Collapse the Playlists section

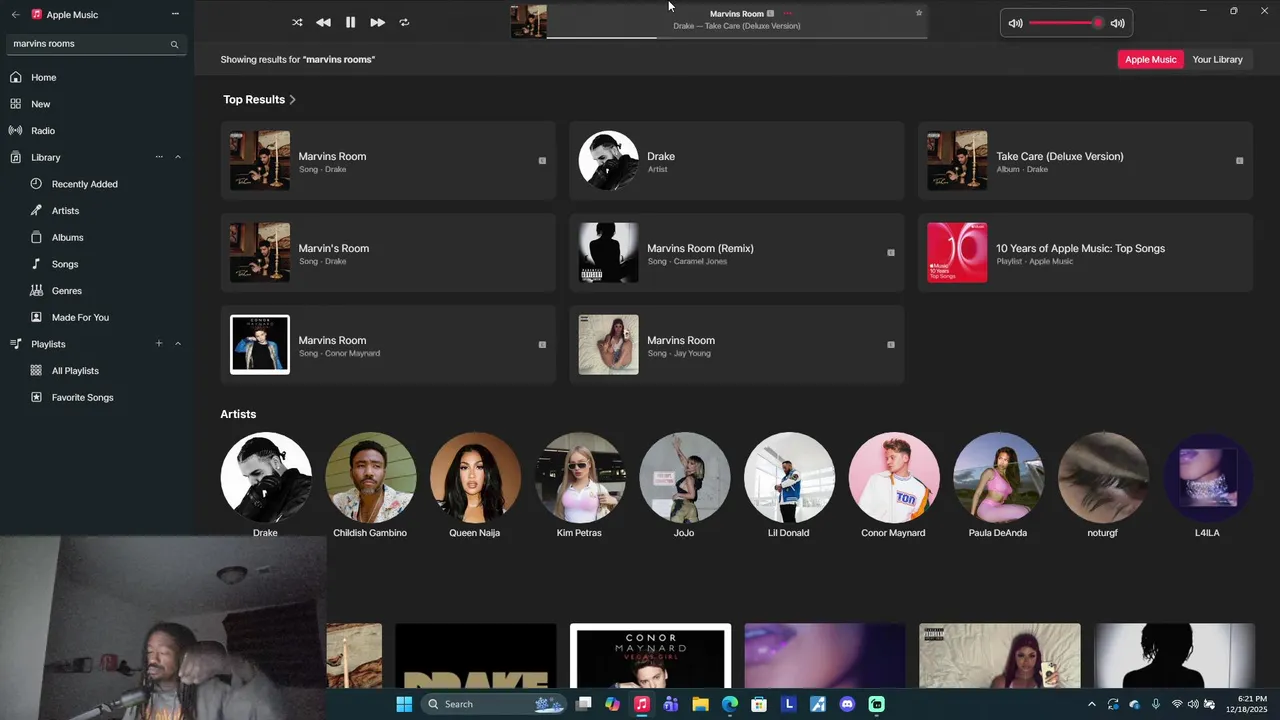point(178,344)
